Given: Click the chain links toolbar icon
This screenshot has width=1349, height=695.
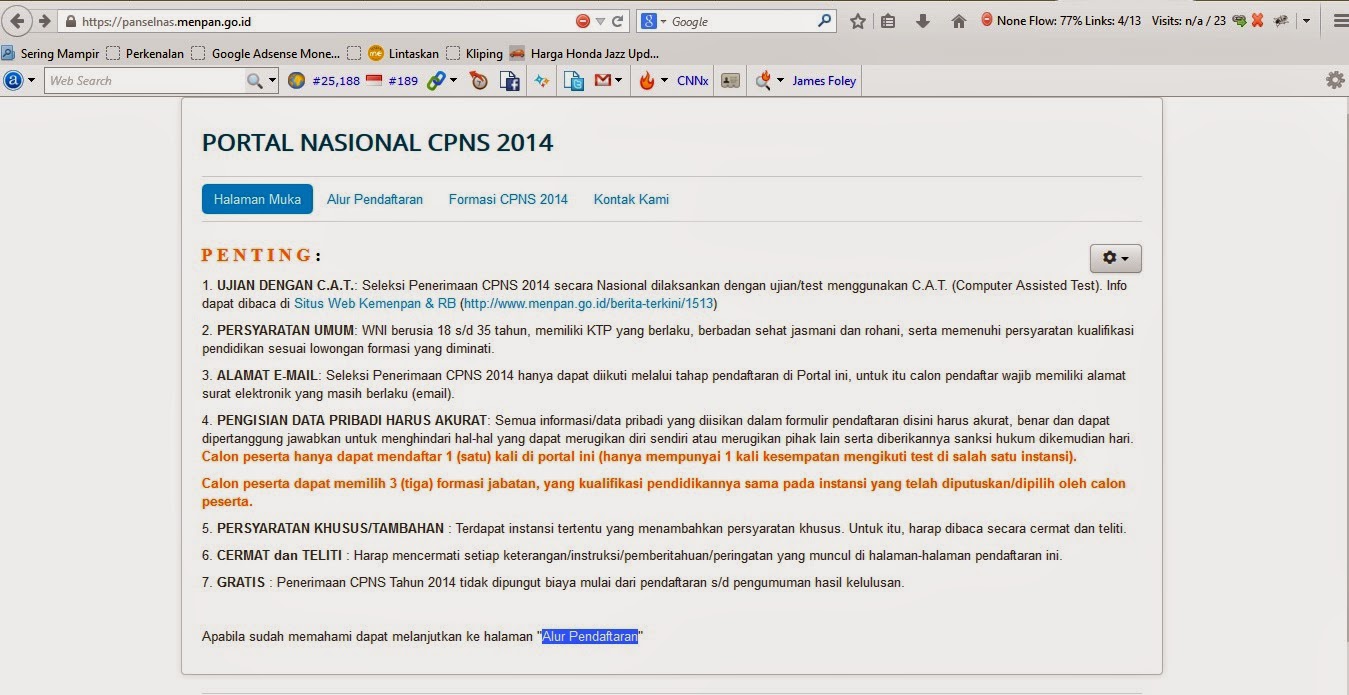Looking at the screenshot, I should 435,81.
